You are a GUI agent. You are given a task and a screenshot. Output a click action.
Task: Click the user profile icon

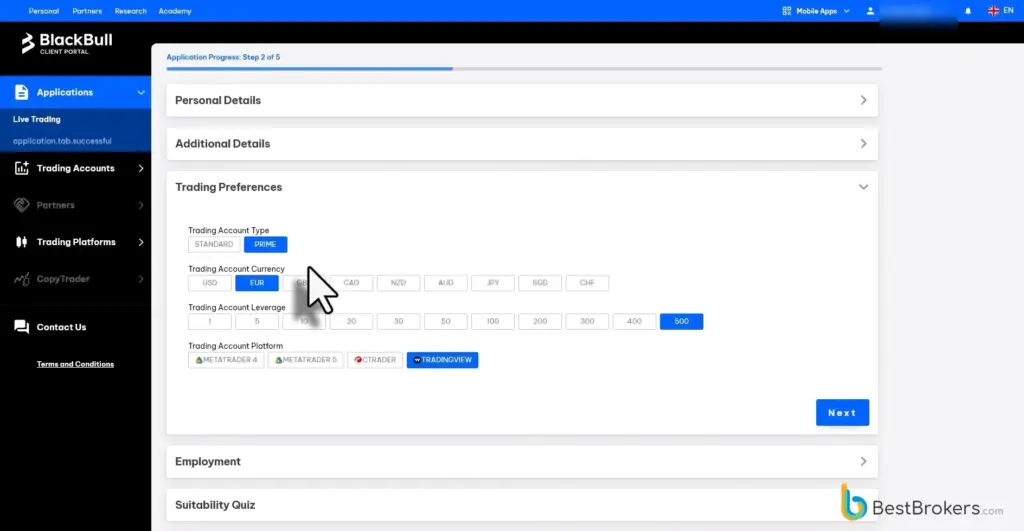tap(870, 11)
